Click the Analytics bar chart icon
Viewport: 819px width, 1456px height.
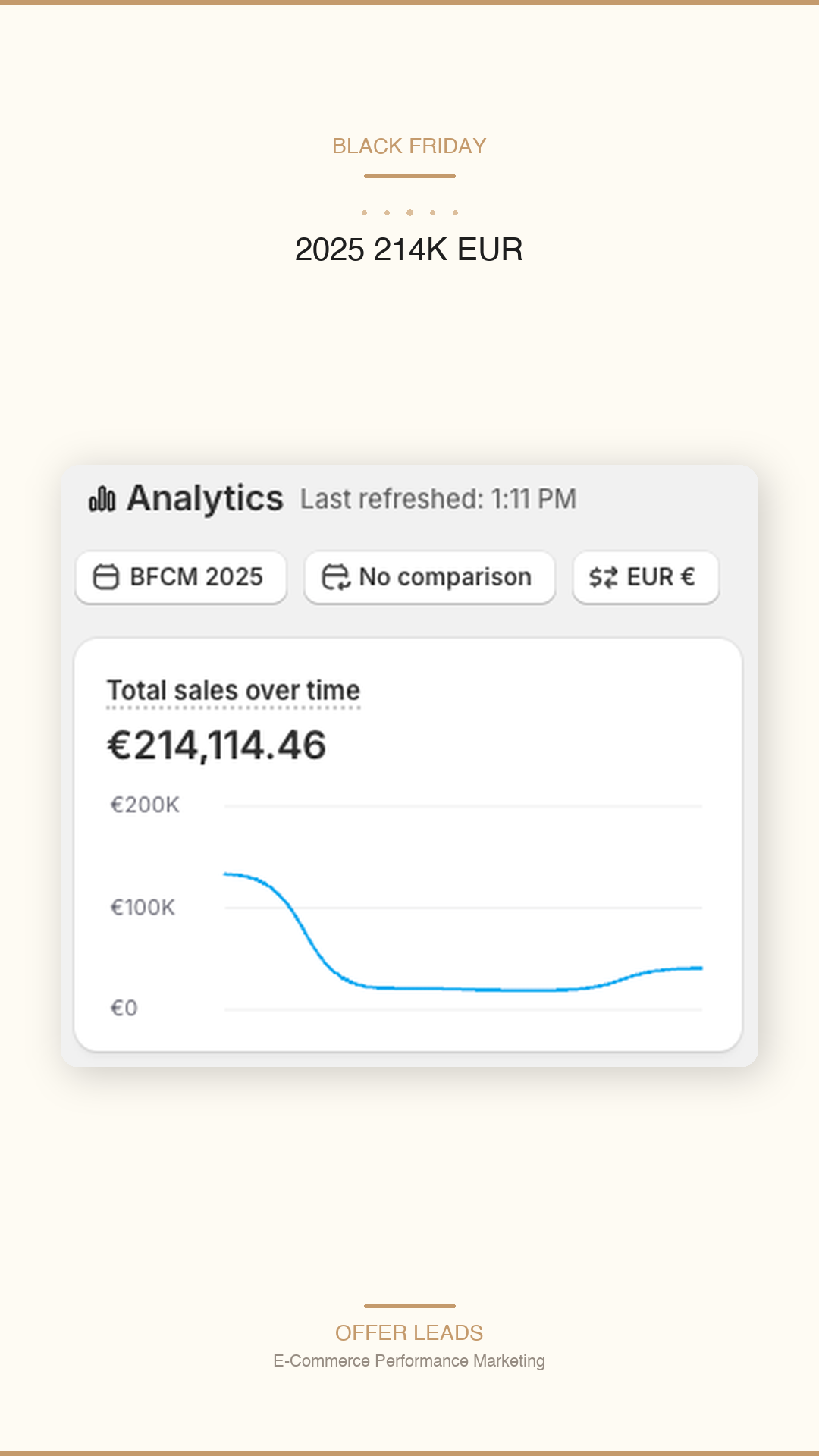[x=102, y=500]
